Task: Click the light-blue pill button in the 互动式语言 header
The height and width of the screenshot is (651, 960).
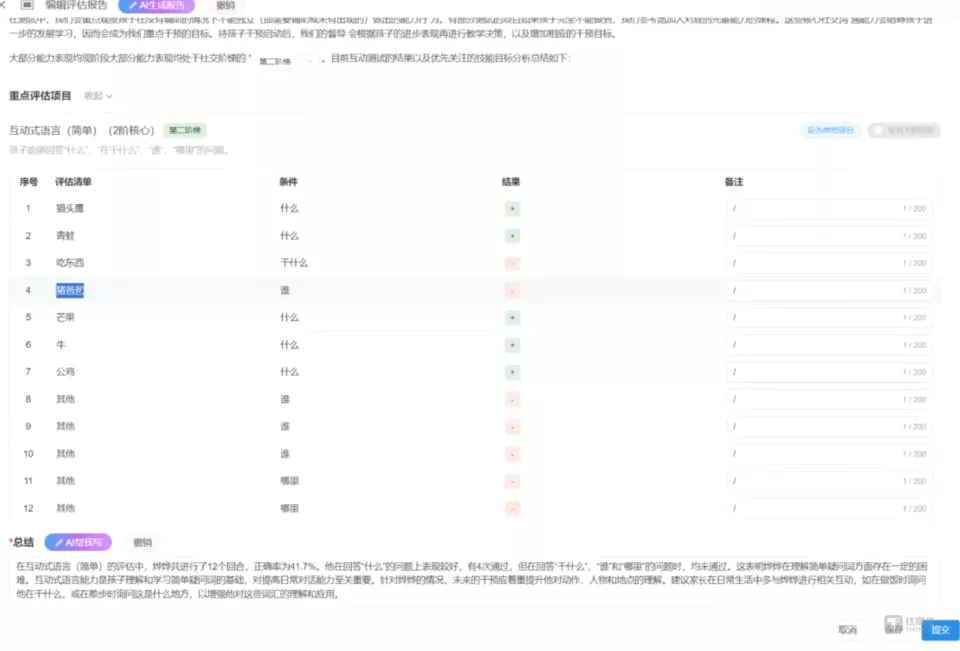Action: point(830,130)
